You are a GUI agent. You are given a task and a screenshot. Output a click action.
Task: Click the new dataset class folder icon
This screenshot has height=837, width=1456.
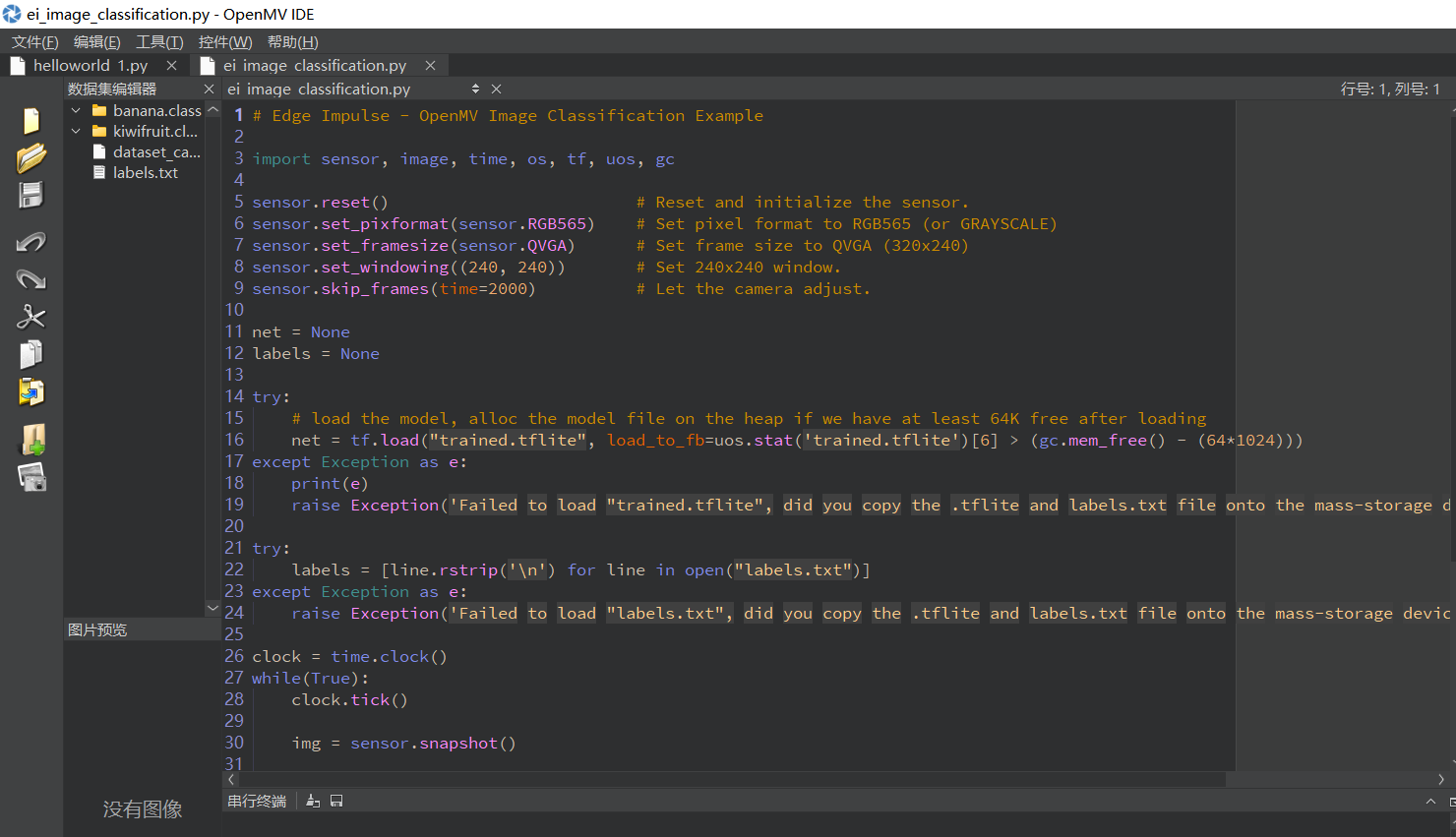tap(32, 440)
